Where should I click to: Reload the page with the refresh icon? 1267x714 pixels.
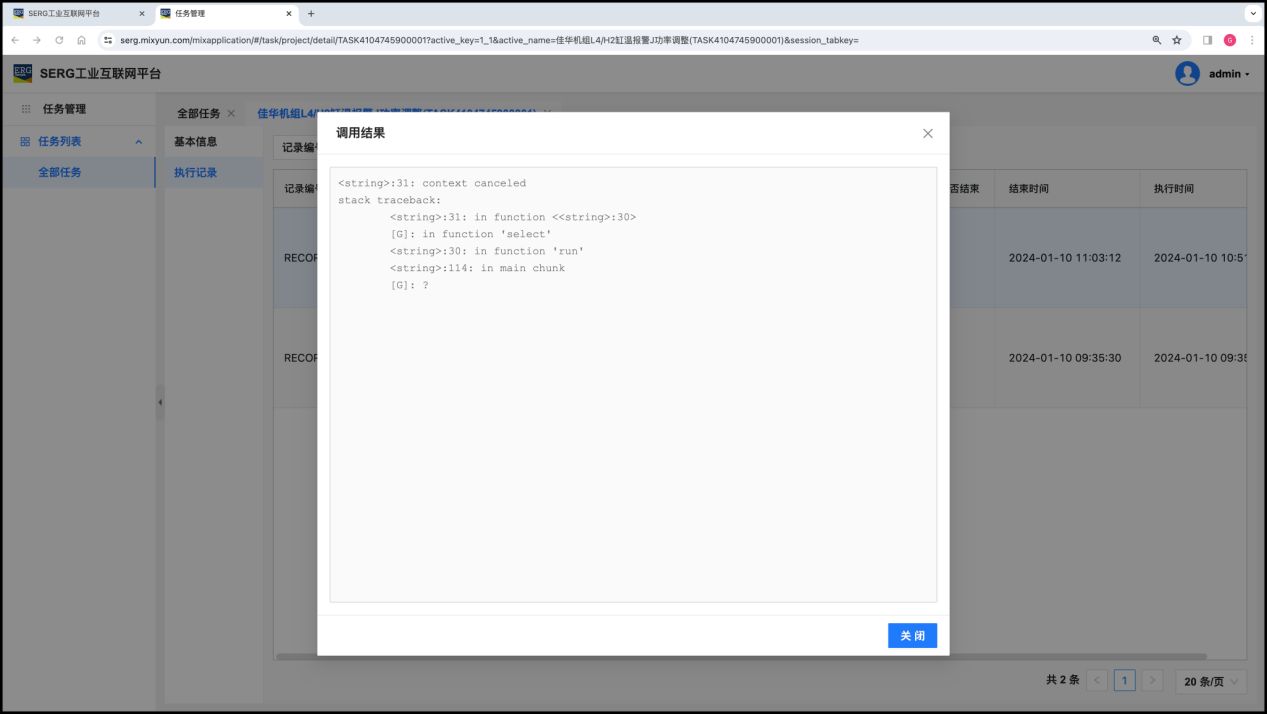point(59,40)
